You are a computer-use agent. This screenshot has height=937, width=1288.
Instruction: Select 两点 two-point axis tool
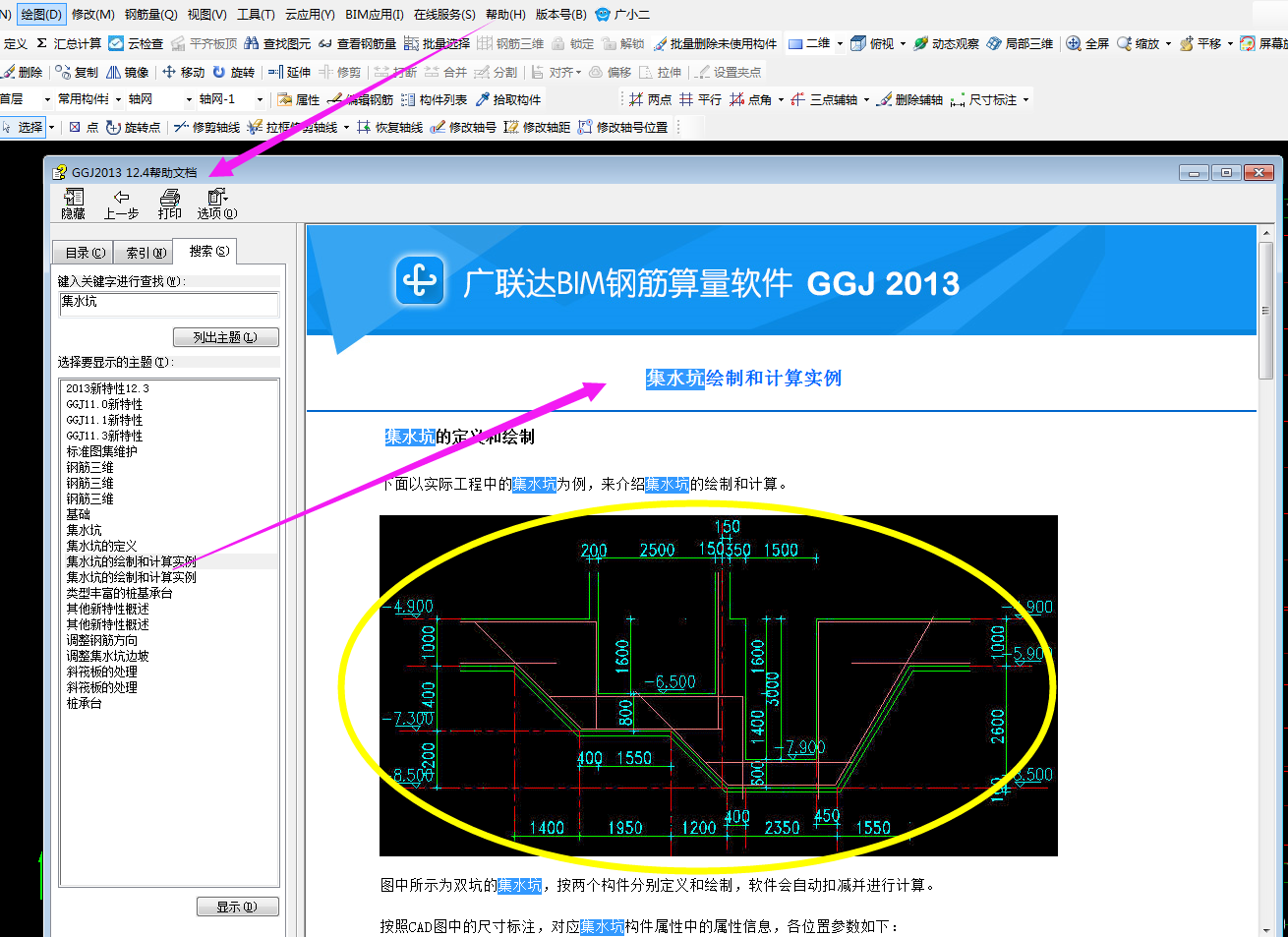click(650, 99)
